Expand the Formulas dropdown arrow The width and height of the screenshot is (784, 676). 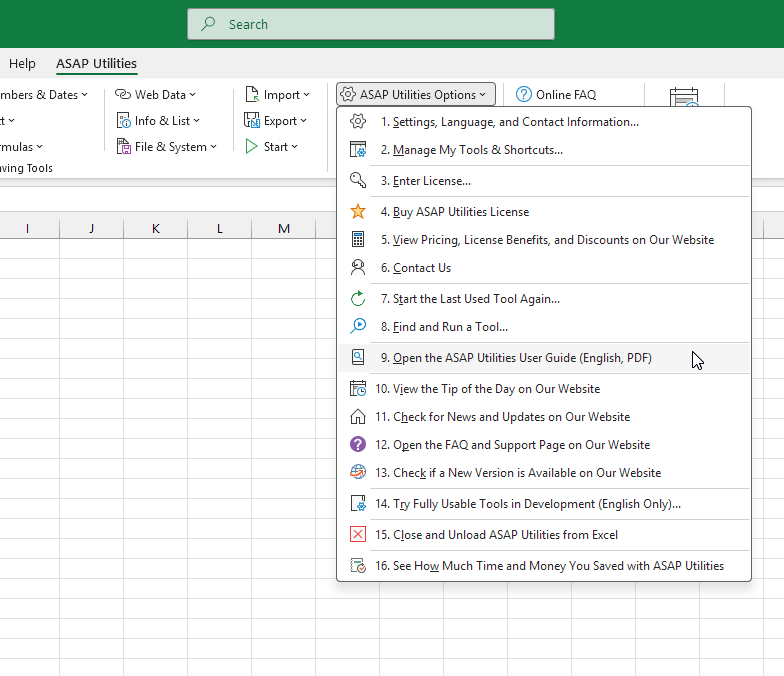[x=40, y=146]
